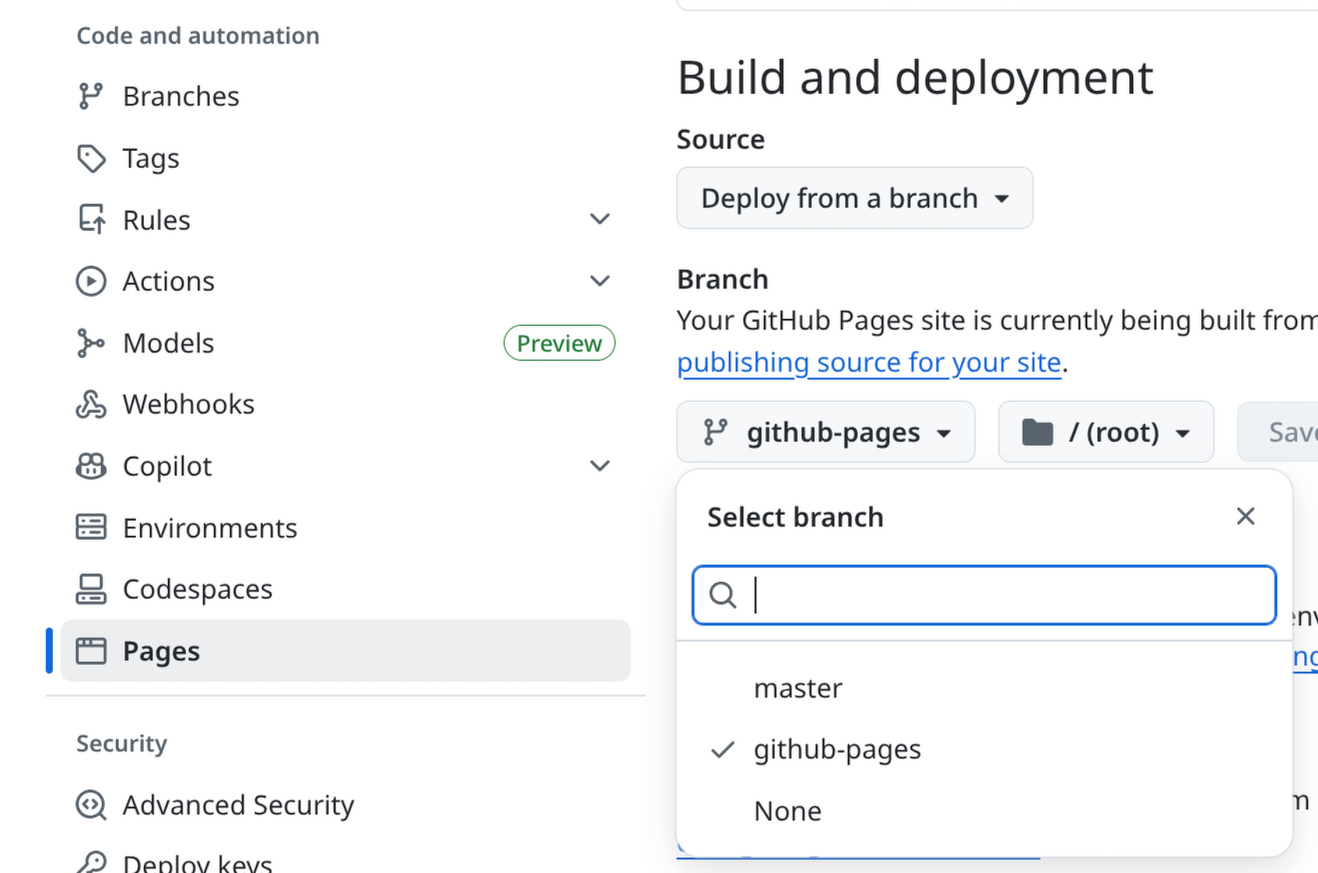Click the Tags label icon
Viewport: 1318px width, 873px height.
pos(91,158)
